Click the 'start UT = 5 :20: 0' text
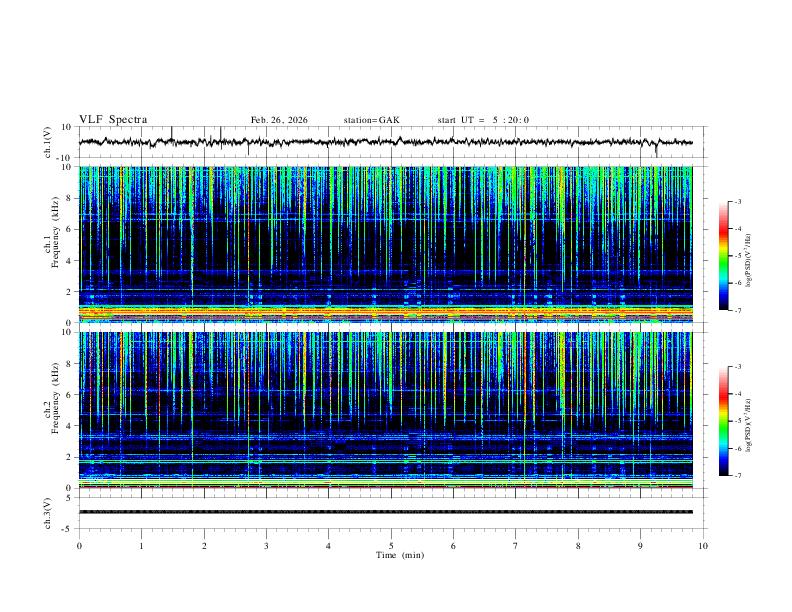This screenshot has height=612, width=792. [x=483, y=120]
